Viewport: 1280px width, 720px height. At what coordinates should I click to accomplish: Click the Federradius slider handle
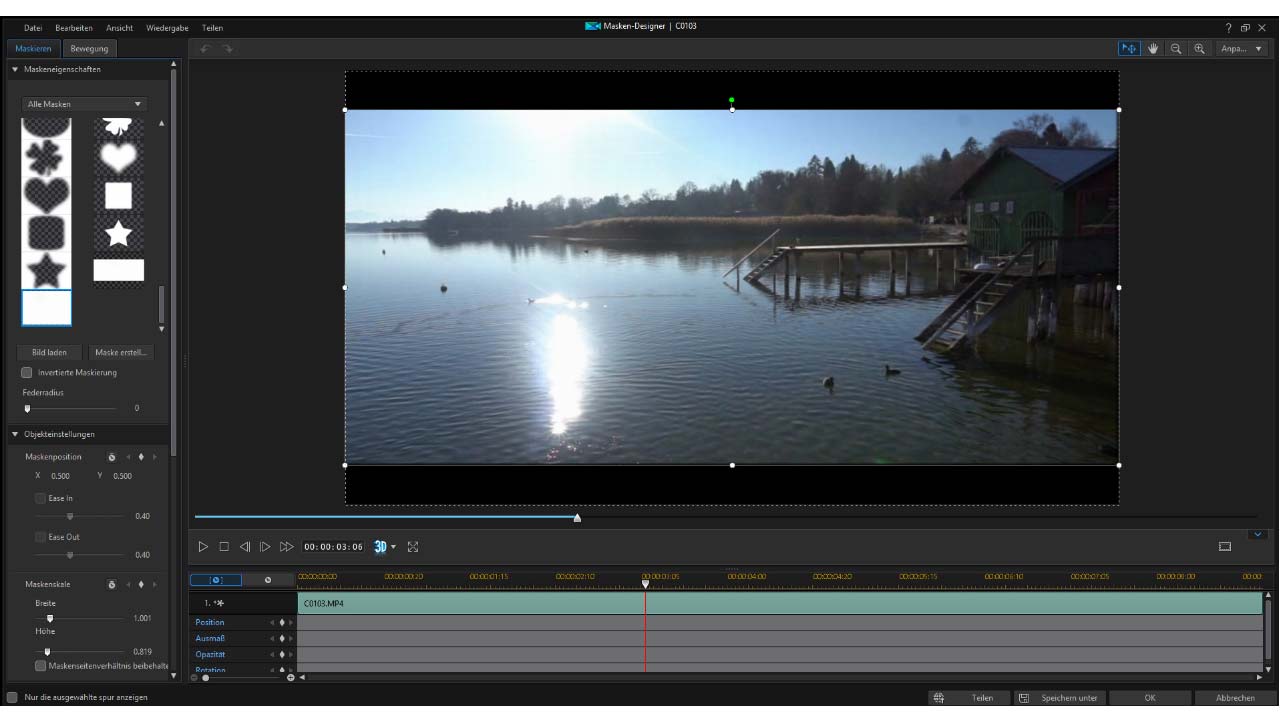pos(28,408)
